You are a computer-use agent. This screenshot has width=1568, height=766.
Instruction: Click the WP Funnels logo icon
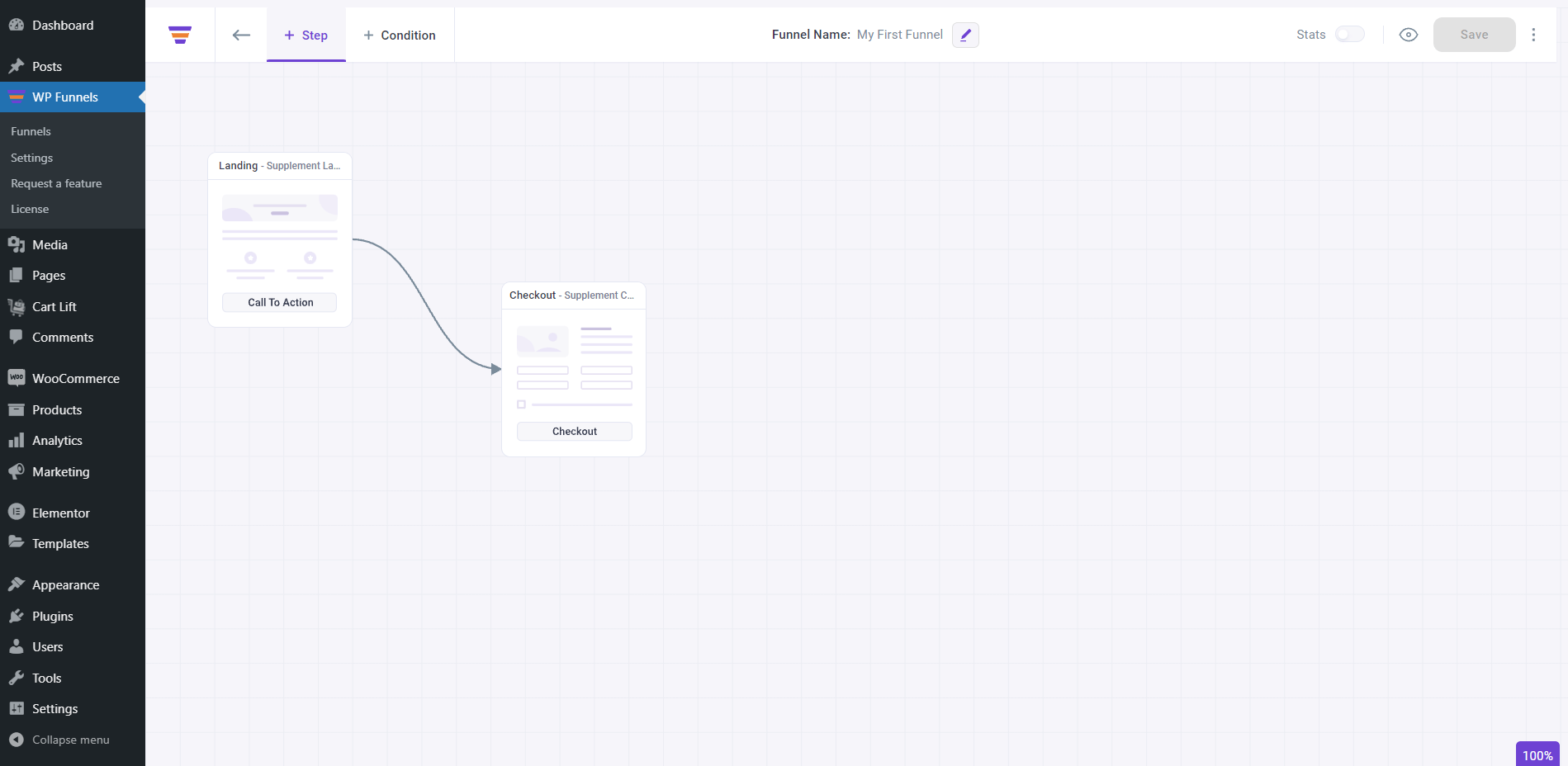180,35
